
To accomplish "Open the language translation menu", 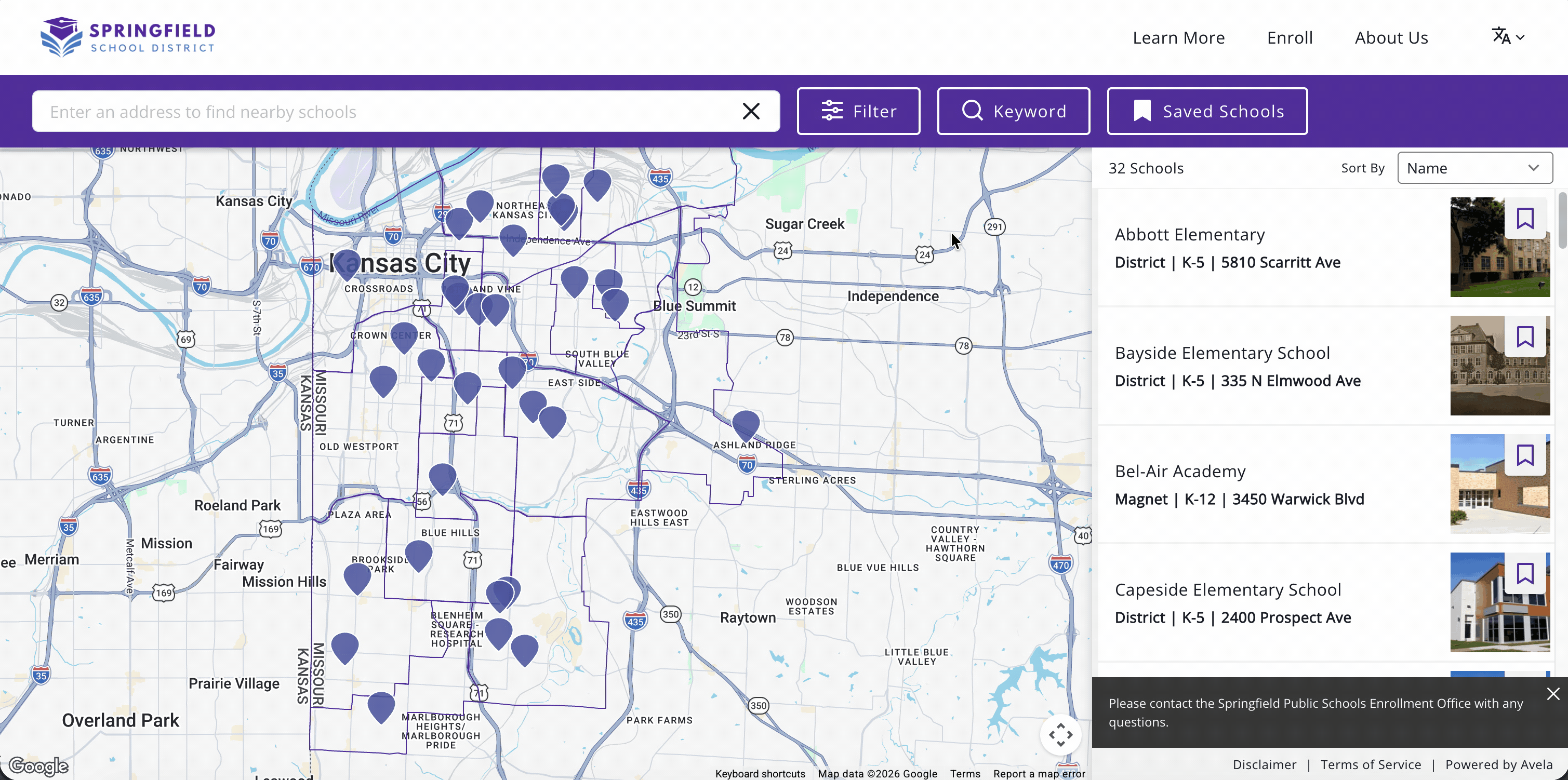I will pyautogui.click(x=1507, y=37).
